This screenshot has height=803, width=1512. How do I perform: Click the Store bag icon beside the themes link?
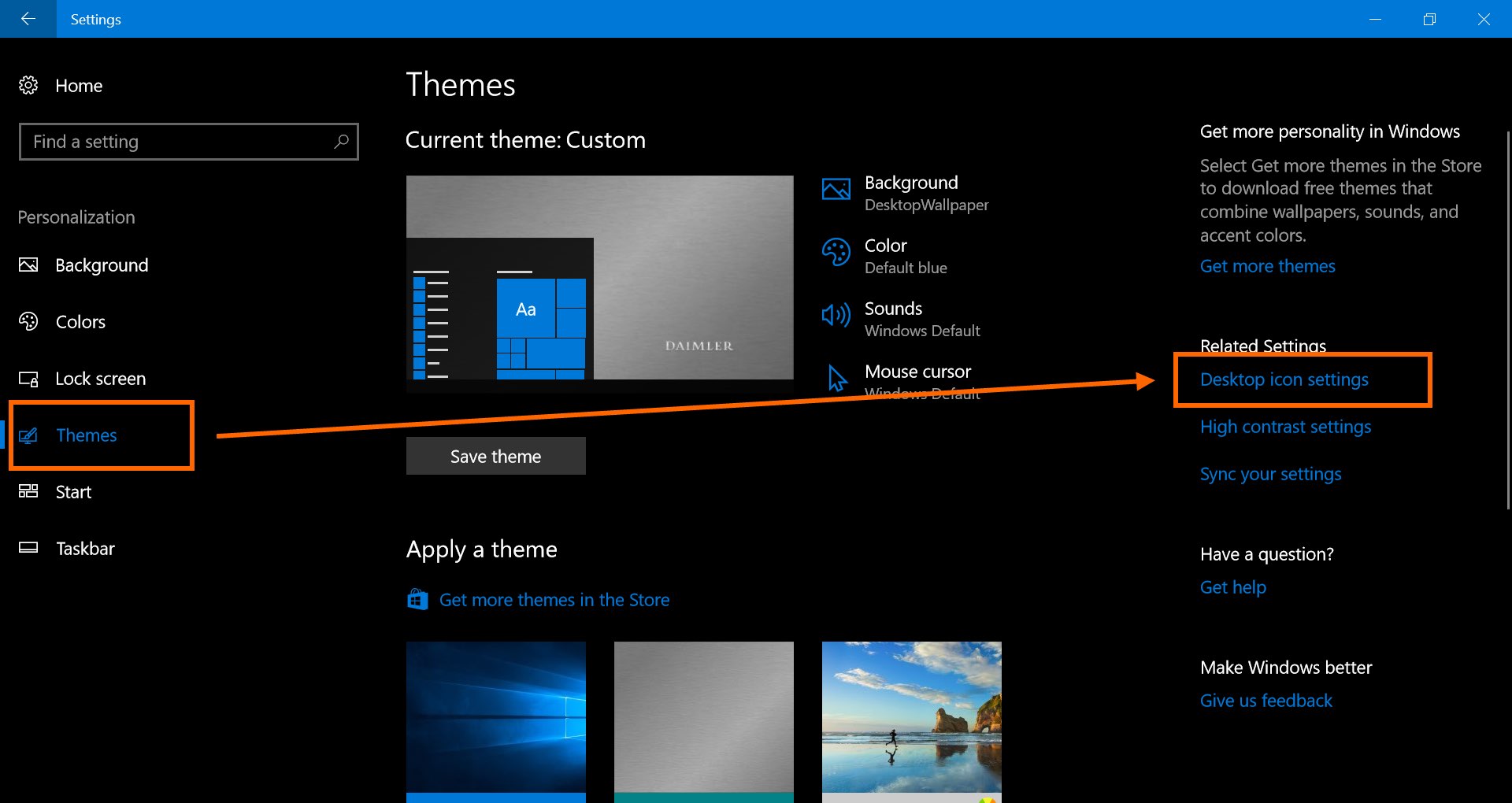pyautogui.click(x=417, y=599)
